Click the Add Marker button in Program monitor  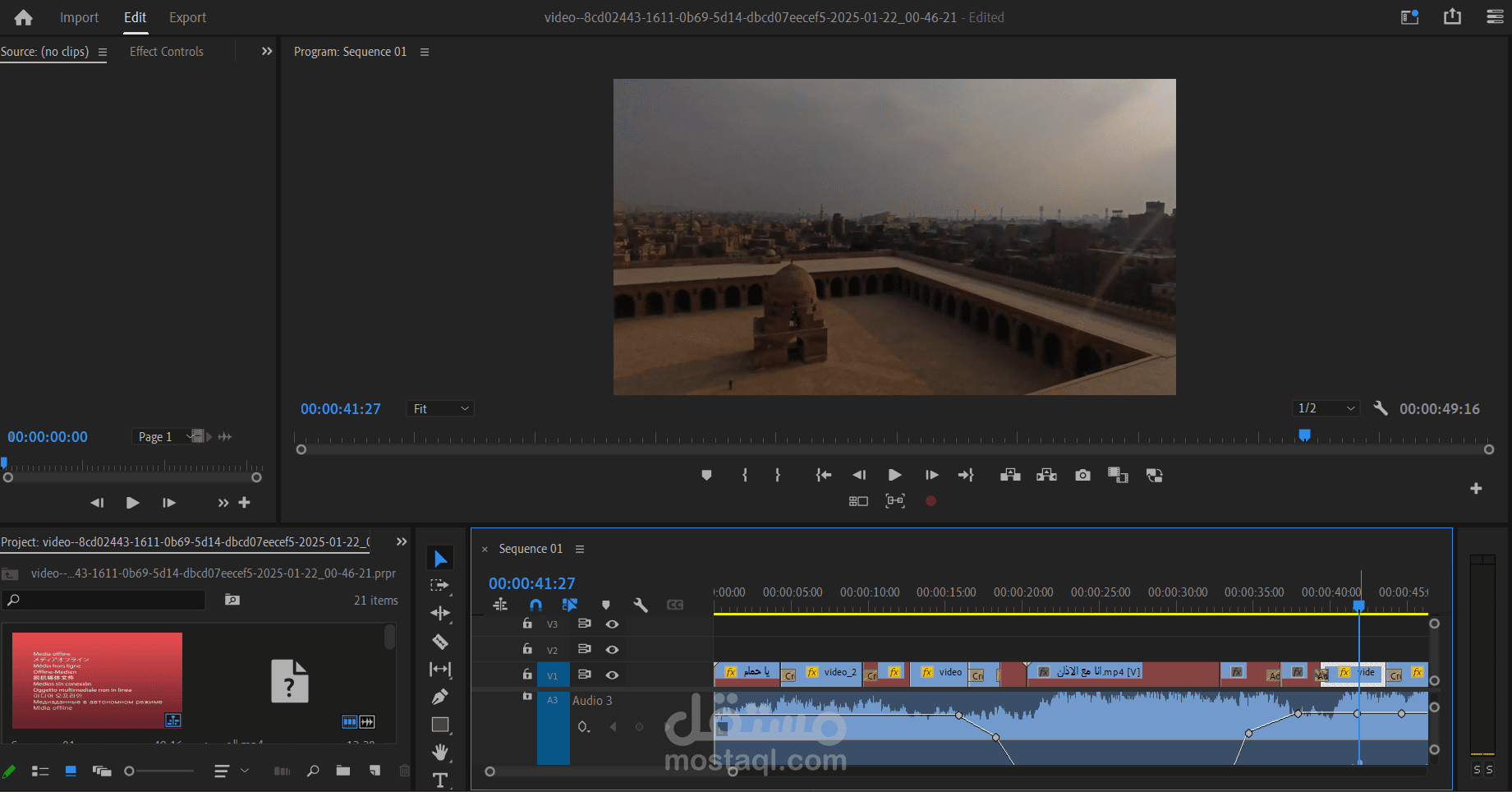pos(706,475)
